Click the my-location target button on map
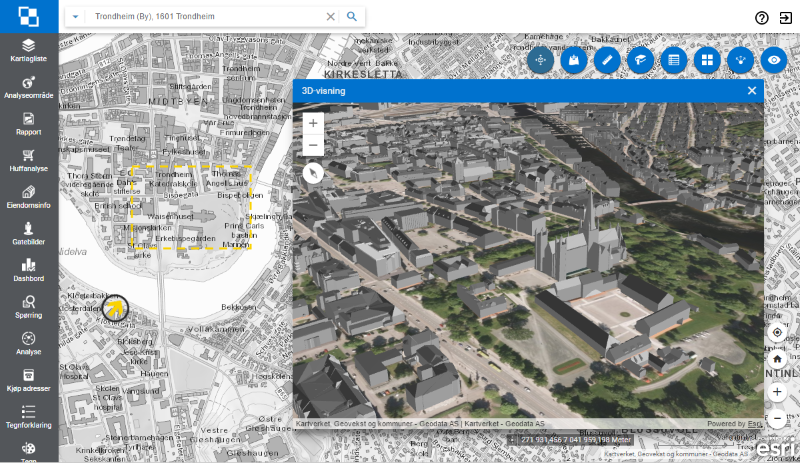 click(777, 332)
